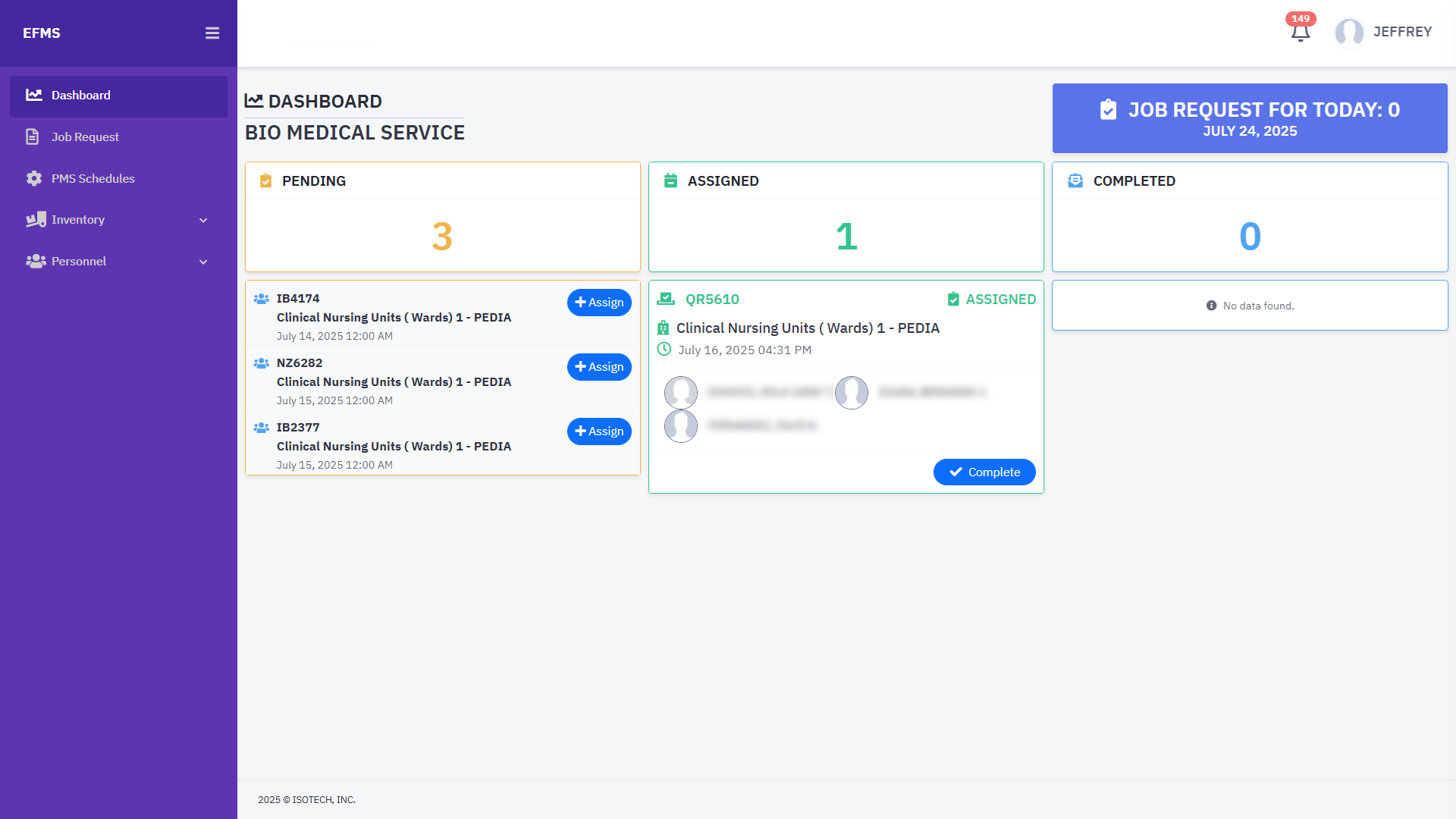This screenshot has width=1456, height=819.
Task: Assign job request IB2377
Action: tap(599, 431)
